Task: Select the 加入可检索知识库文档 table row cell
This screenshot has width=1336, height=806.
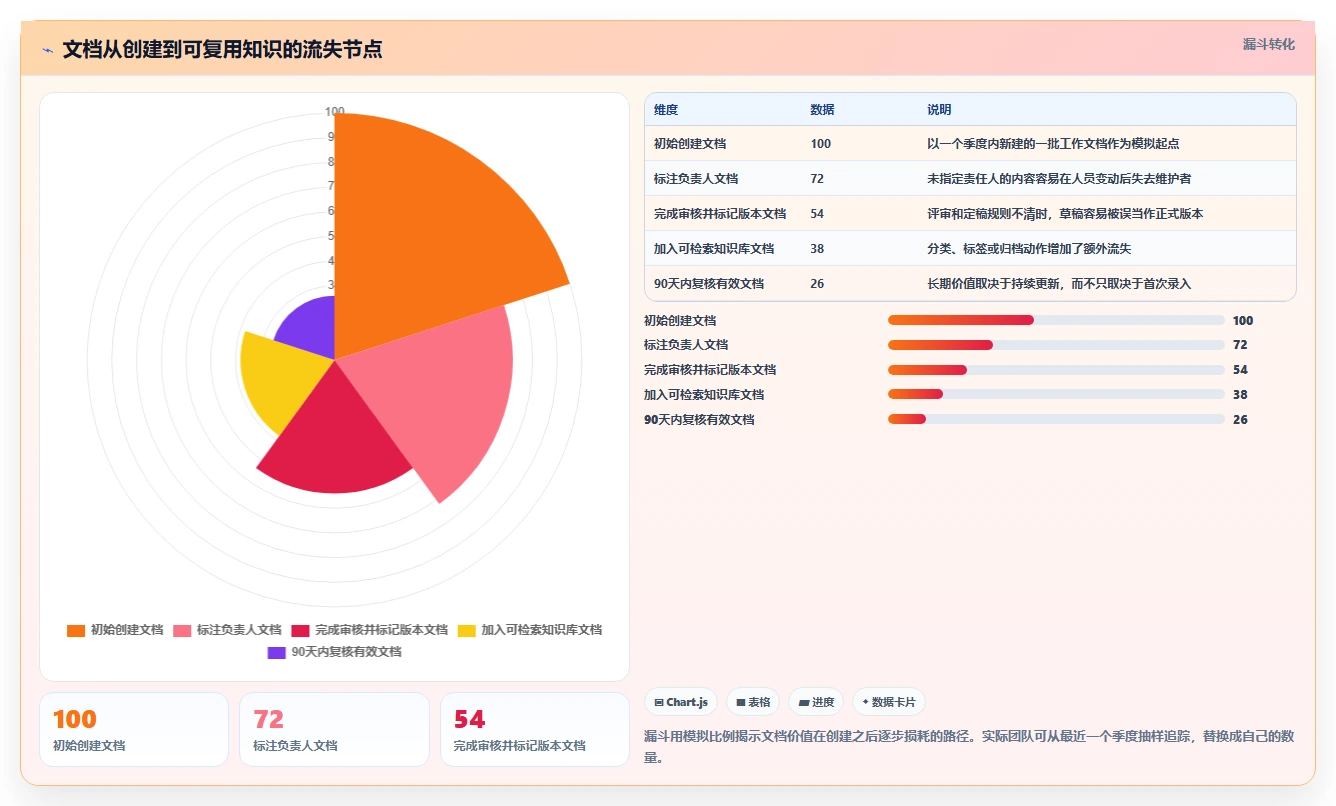Action: 714,249
